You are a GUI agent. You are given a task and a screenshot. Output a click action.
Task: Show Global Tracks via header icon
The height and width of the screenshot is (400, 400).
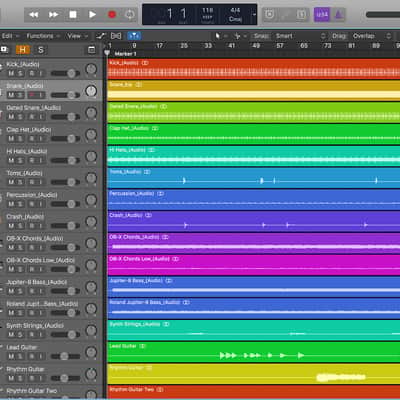pyautogui.click(x=91, y=50)
